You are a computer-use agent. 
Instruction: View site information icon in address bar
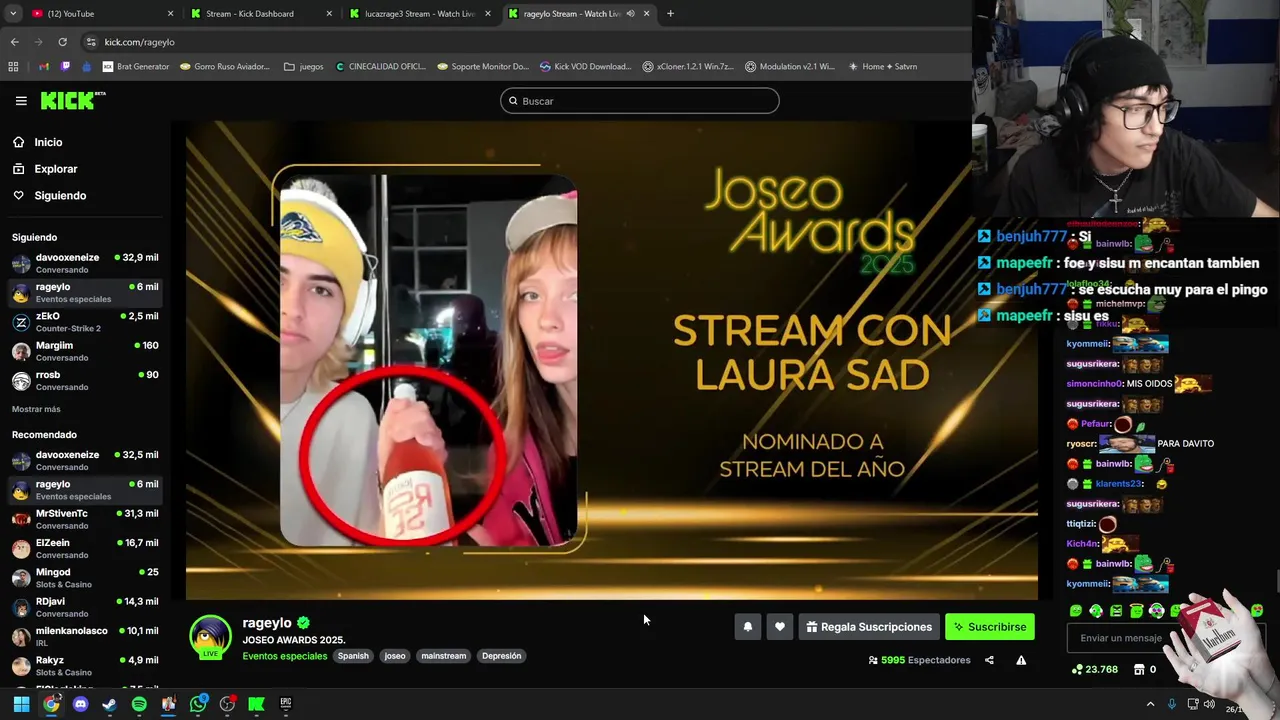point(92,42)
